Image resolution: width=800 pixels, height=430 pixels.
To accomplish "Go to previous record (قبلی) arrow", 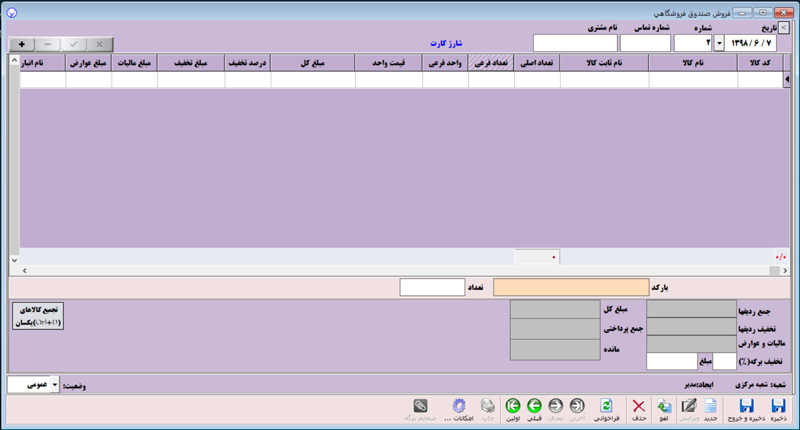I will pos(533,406).
